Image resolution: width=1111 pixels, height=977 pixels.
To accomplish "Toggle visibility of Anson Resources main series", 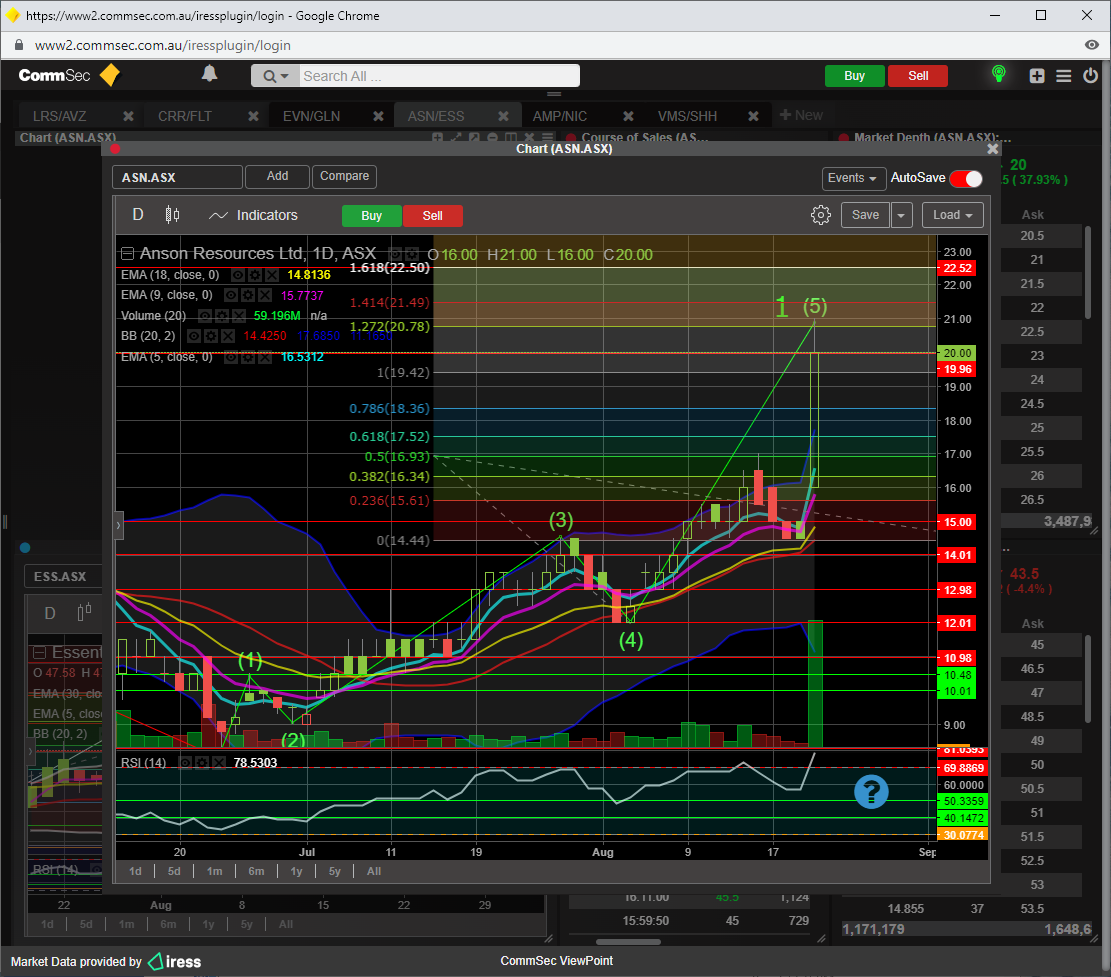I will click(395, 254).
